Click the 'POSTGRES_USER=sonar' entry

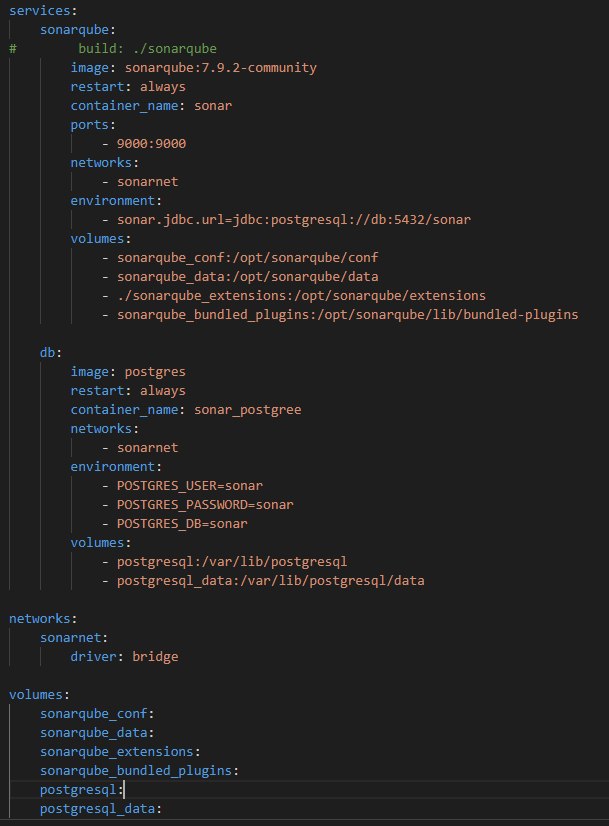190,485
